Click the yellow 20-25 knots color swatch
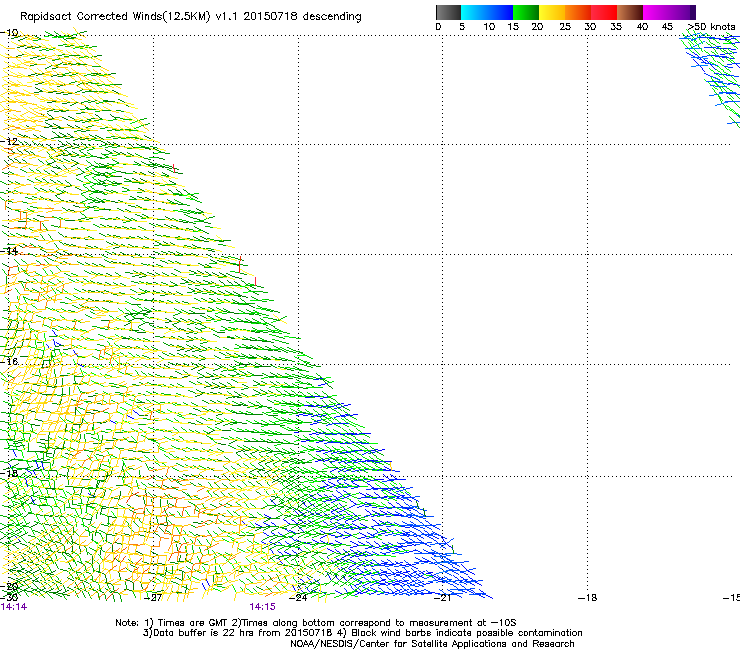Image resolution: width=740 pixels, height=650 pixels. (x=552, y=12)
